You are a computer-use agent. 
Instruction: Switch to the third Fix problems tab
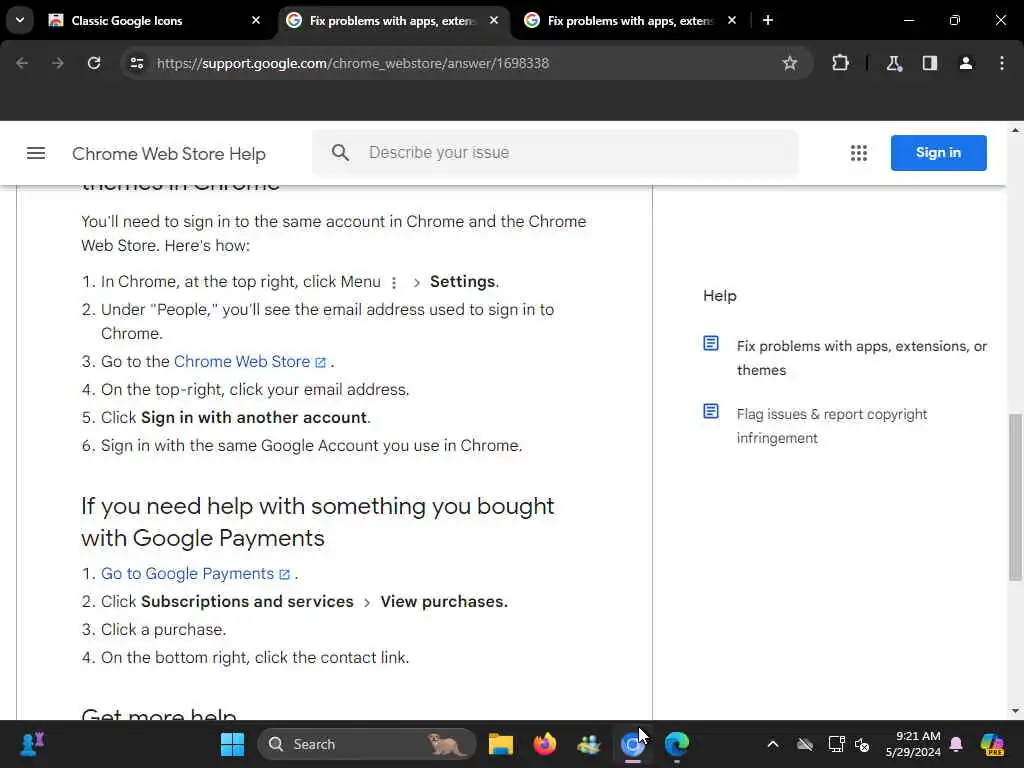[x=628, y=20]
